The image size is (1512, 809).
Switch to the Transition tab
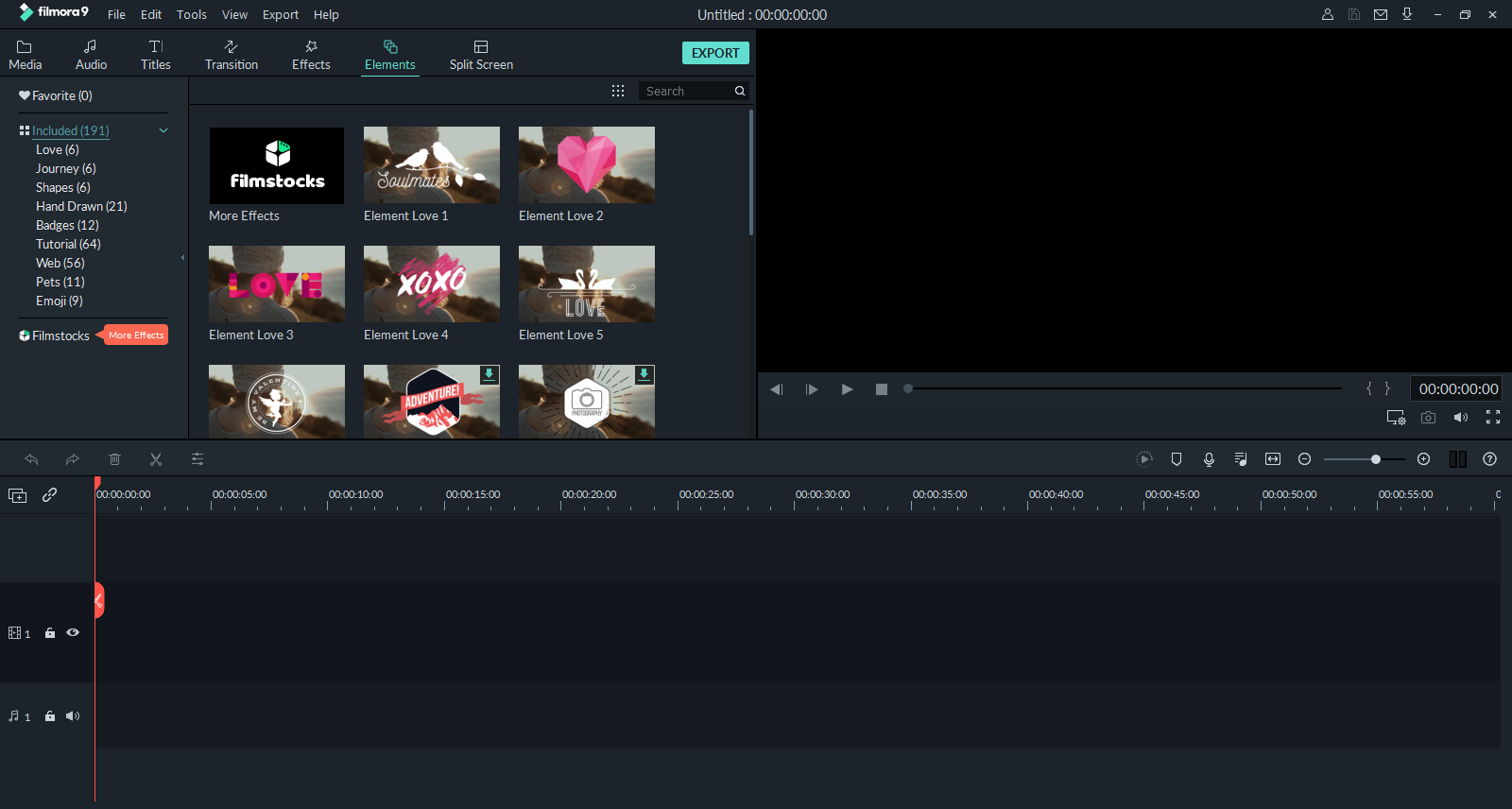(x=232, y=55)
